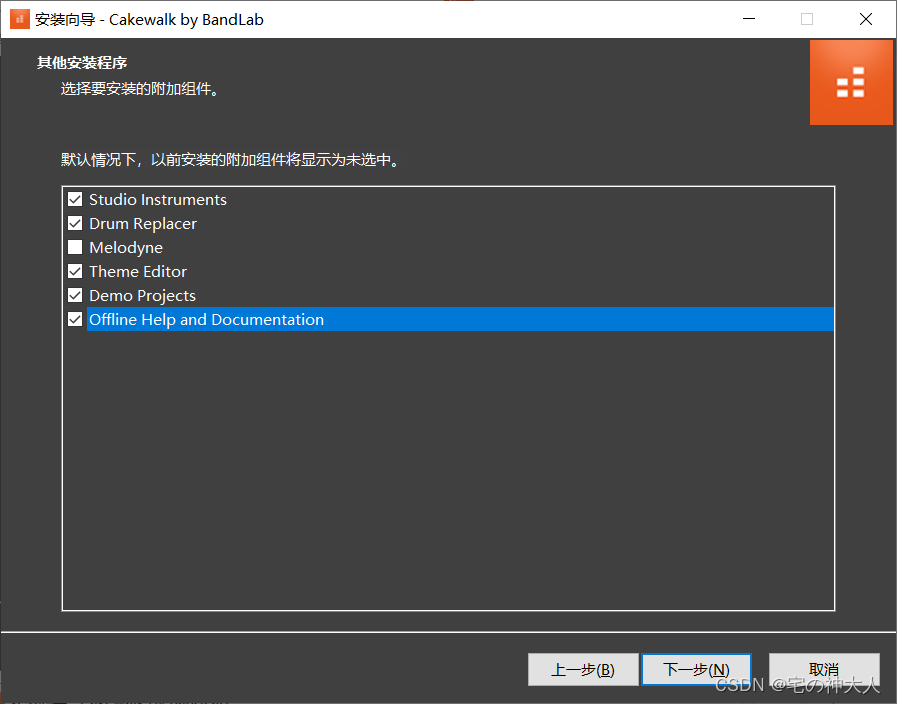Close the installer window
This screenshot has width=897, height=704.
pyautogui.click(x=866, y=19)
